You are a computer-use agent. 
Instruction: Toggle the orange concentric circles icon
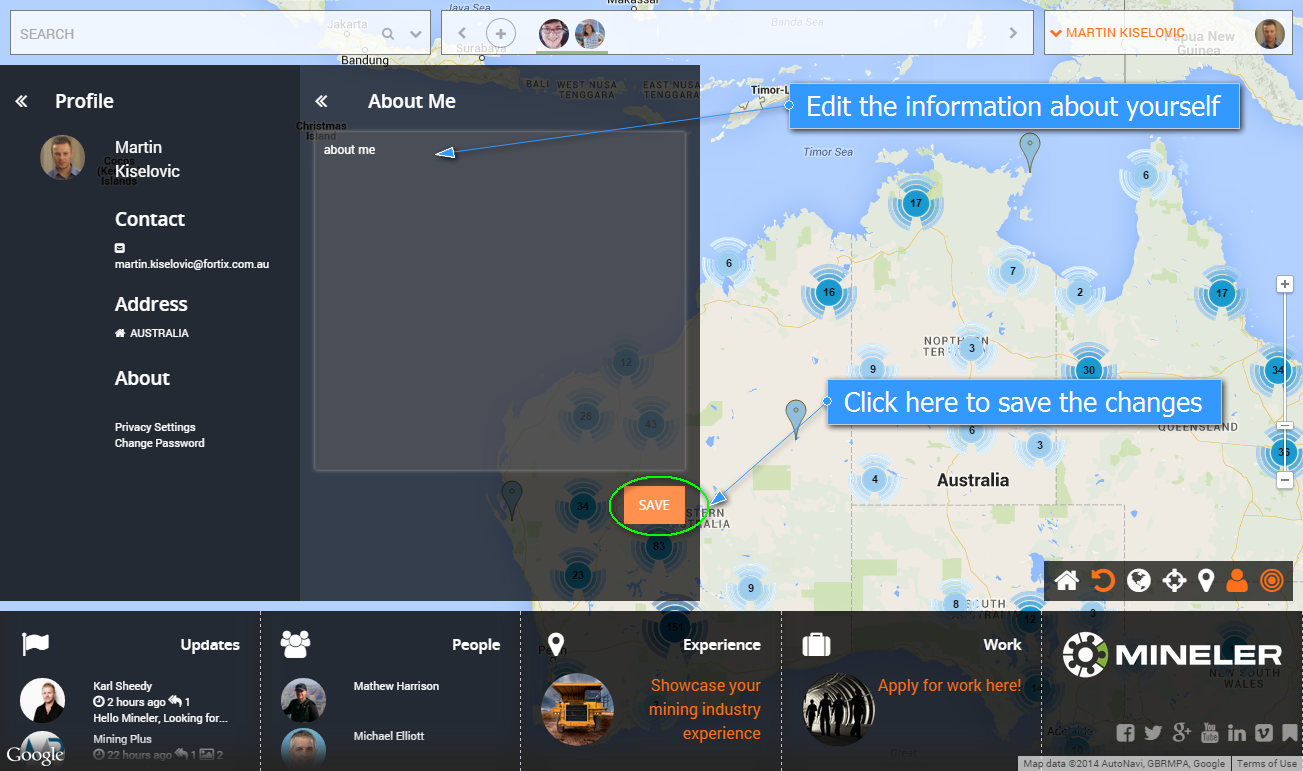pyautogui.click(x=1271, y=580)
